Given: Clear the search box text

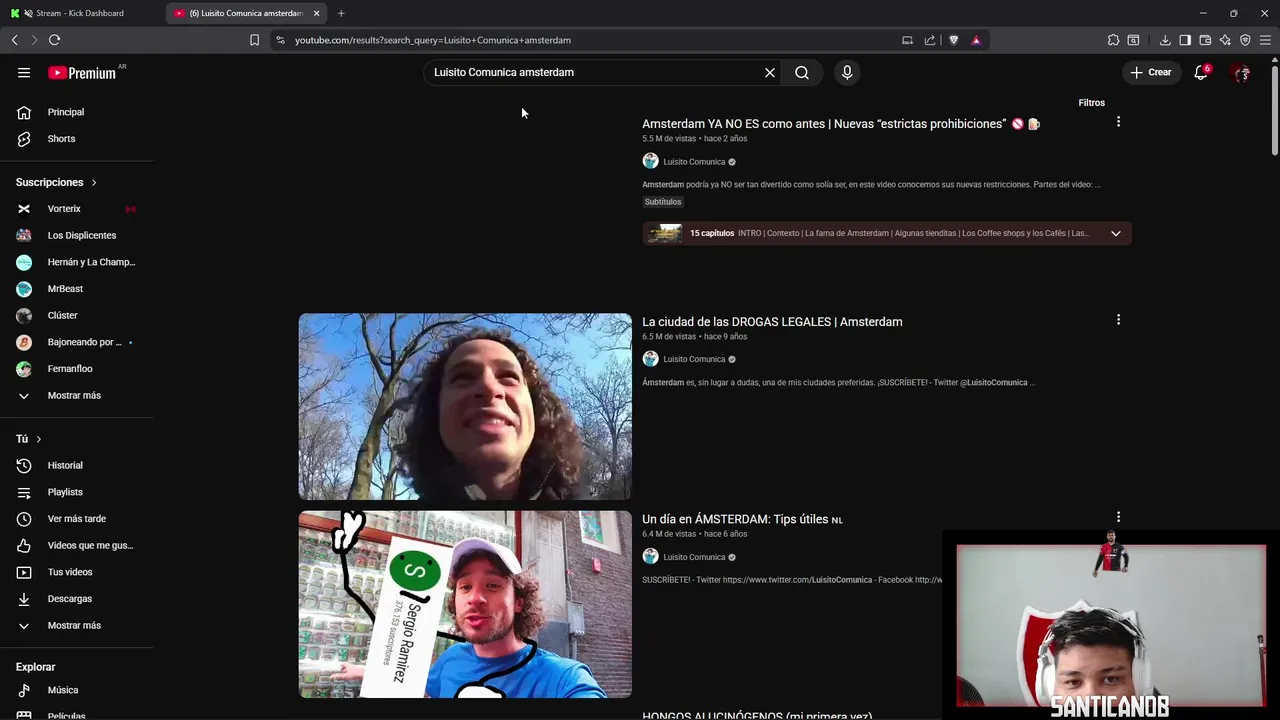Looking at the screenshot, I should 770,72.
